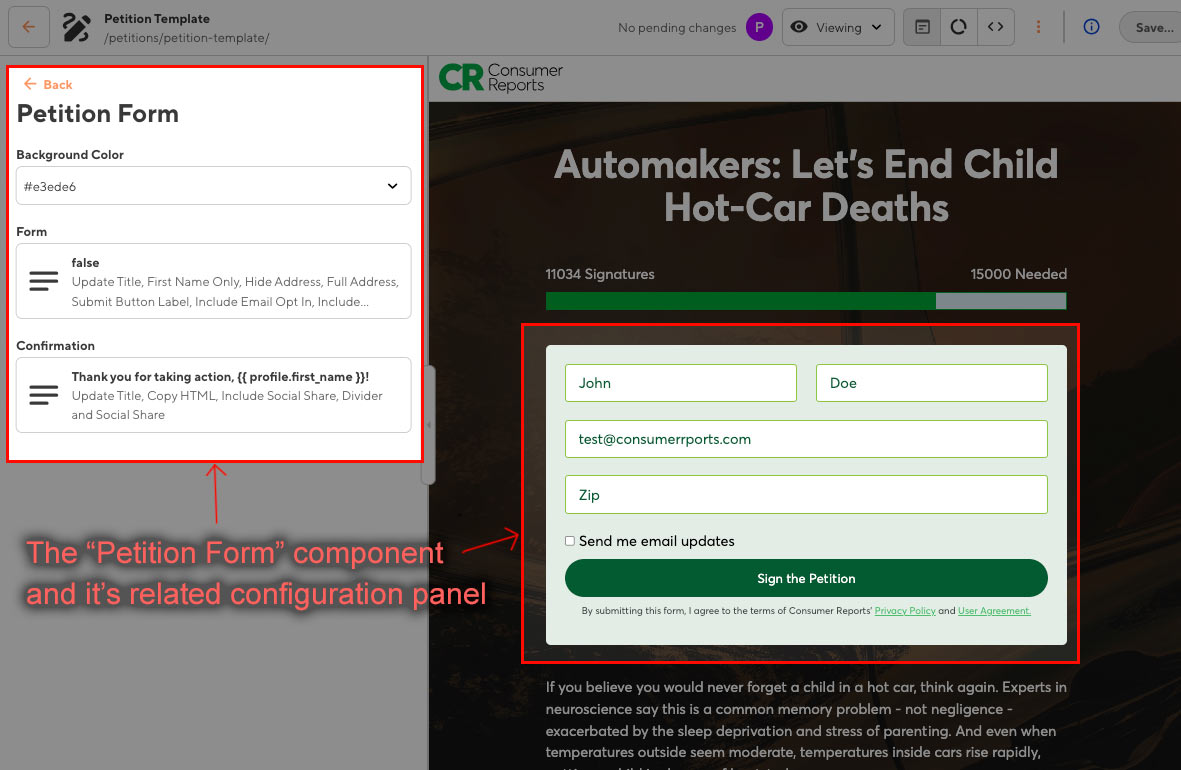
Task: Click the signatures progress bar
Action: [x=806, y=300]
